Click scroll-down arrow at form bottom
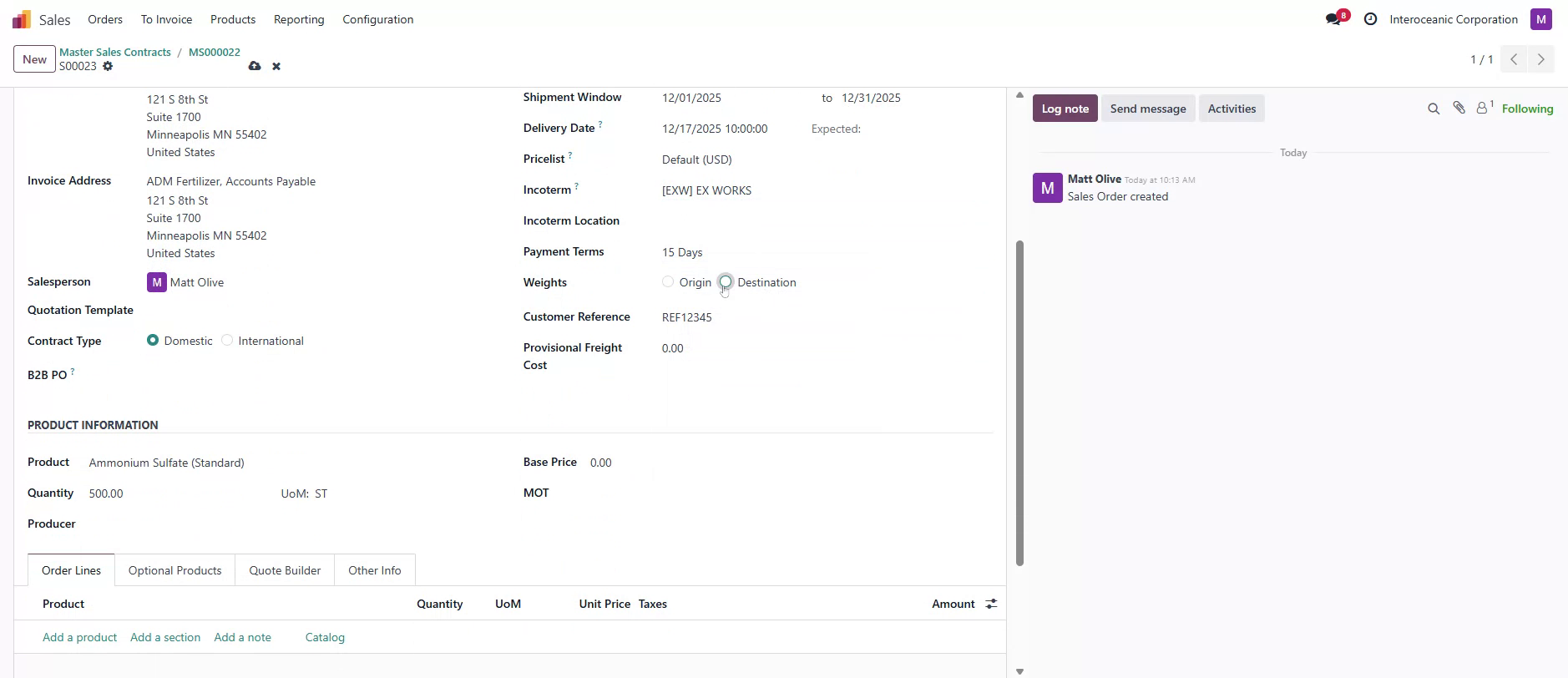 pyautogui.click(x=1019, y=671)
